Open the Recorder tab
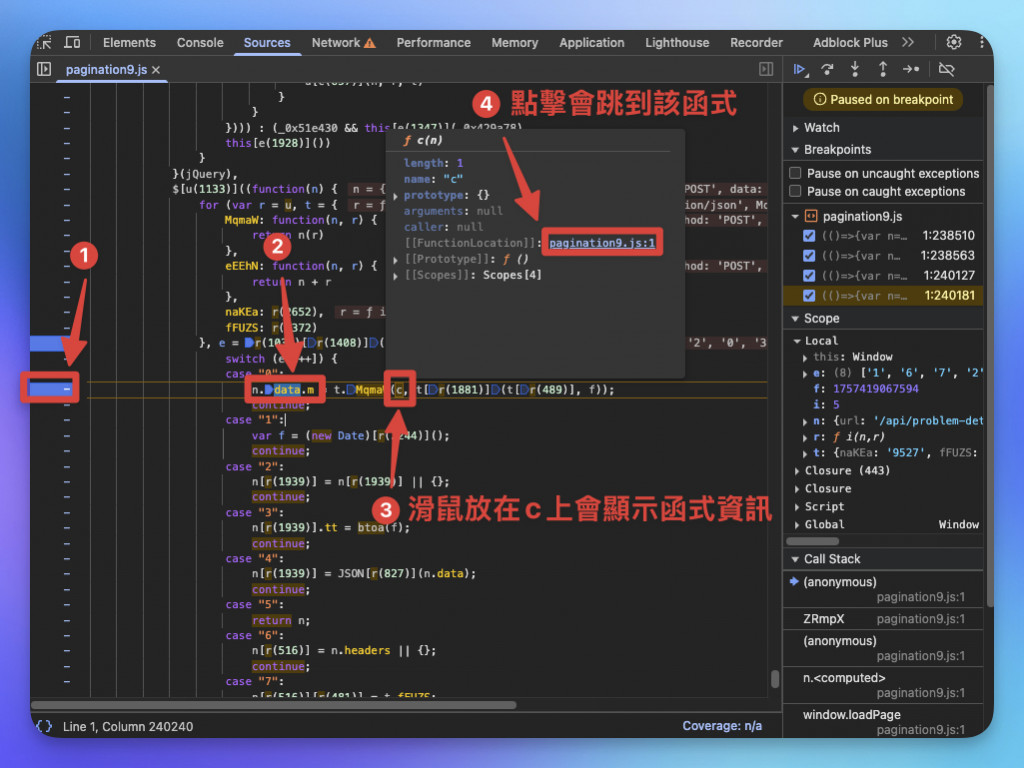Image resolution: width=1024 pixels, height=768 pixels. pyautogui.click(x=756, y=42)
